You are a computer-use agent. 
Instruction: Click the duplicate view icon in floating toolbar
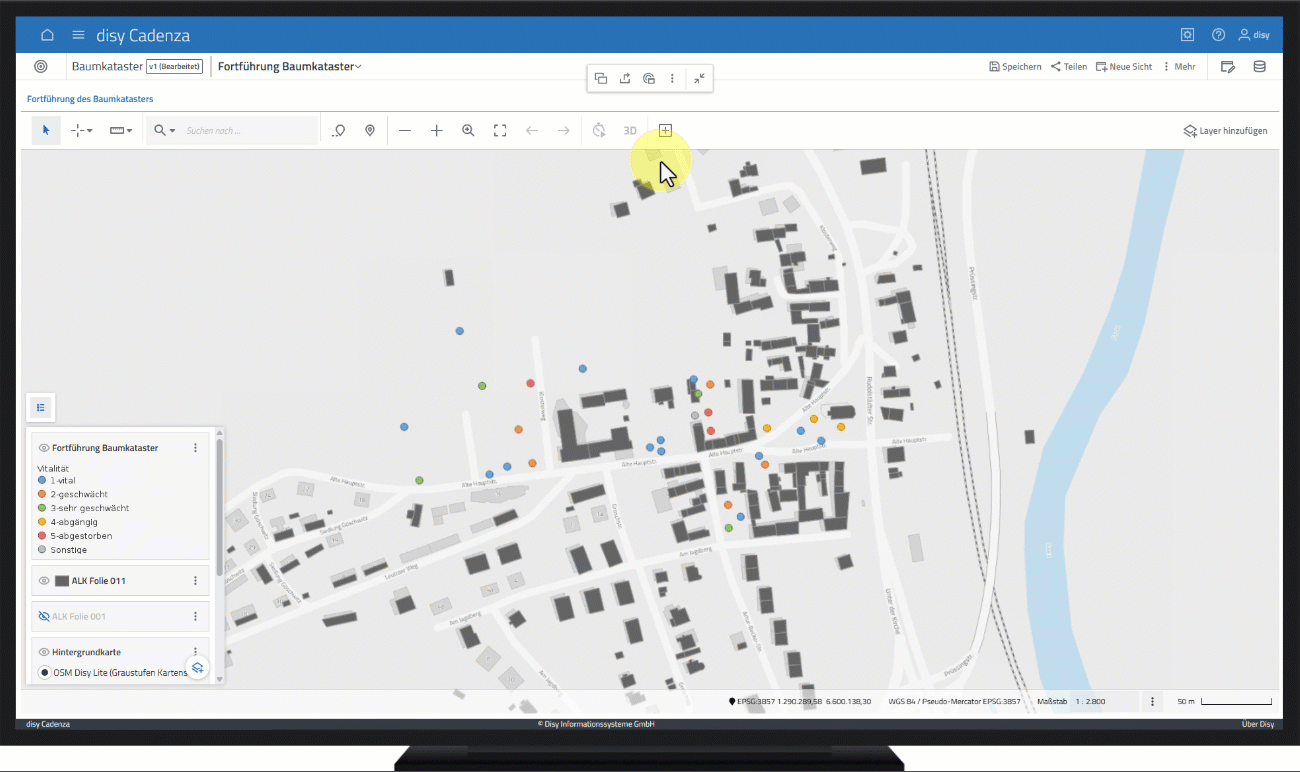point(601,78)
